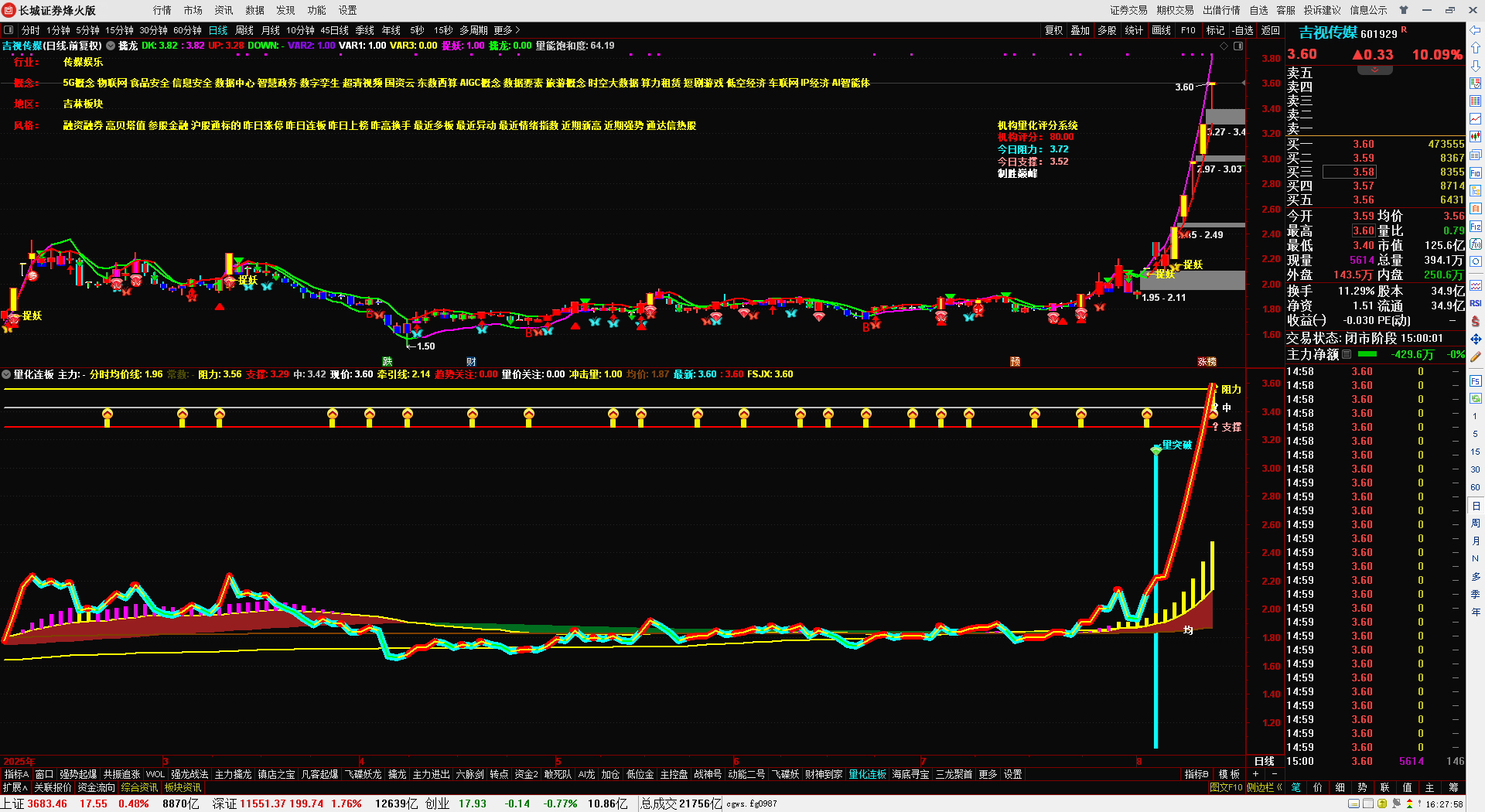Toggle the round button before 量化连板 indicator
The height and width of the screenshot is (812, 1485).
pos(6,374)
